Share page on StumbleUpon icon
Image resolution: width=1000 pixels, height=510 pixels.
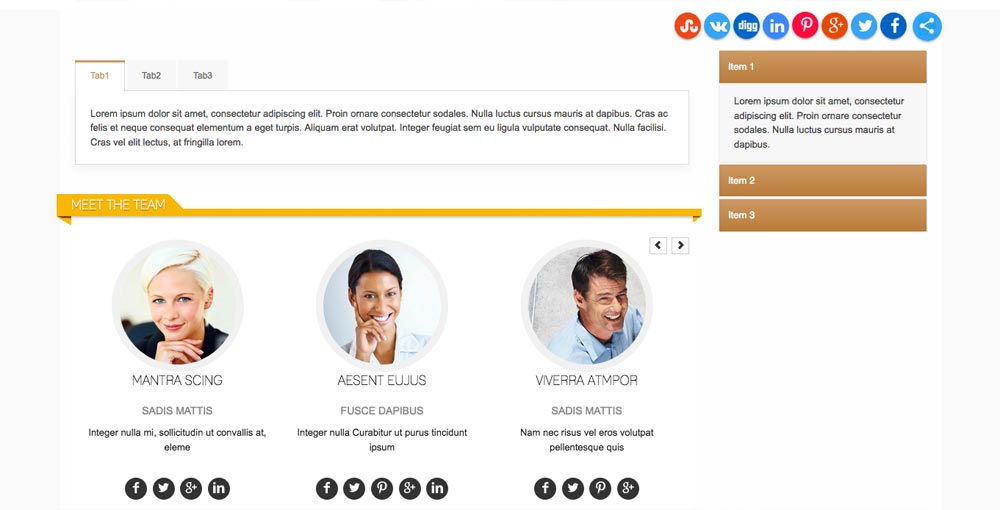[688, 26]
